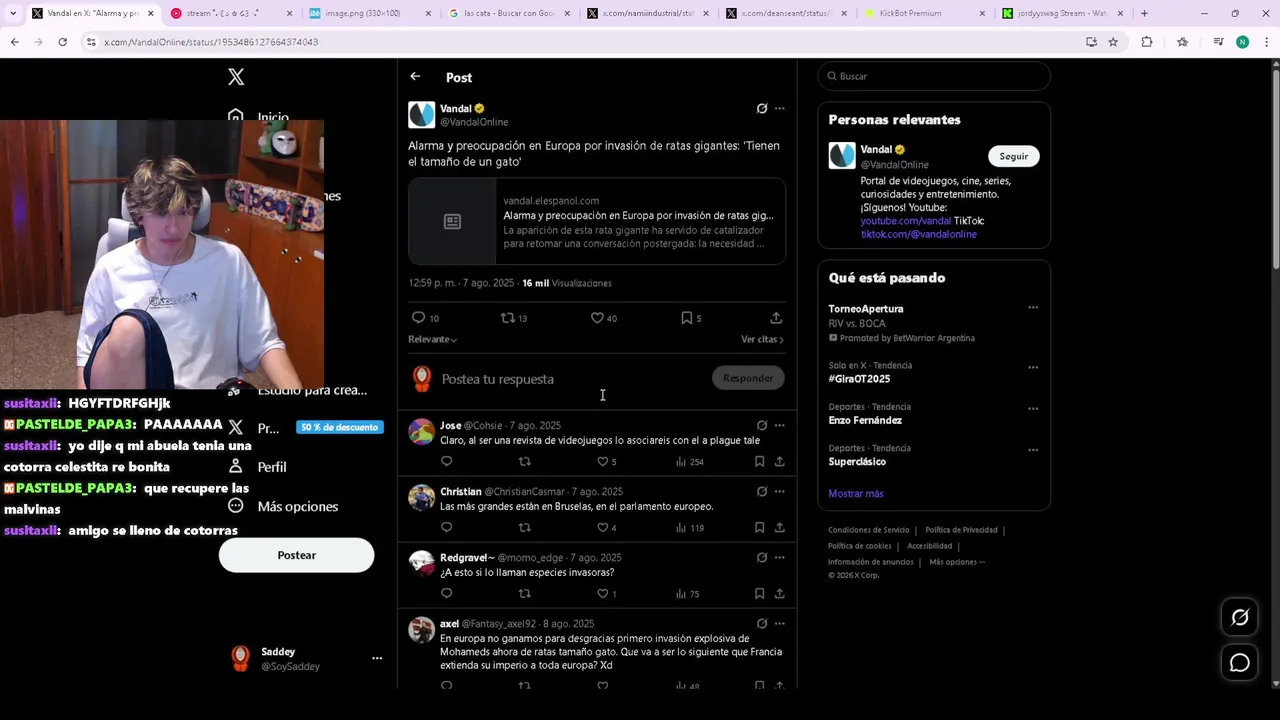The image size is (1280, 720).
Task: Bookmark this page with the star
Action: click(x=1113, y=42)
